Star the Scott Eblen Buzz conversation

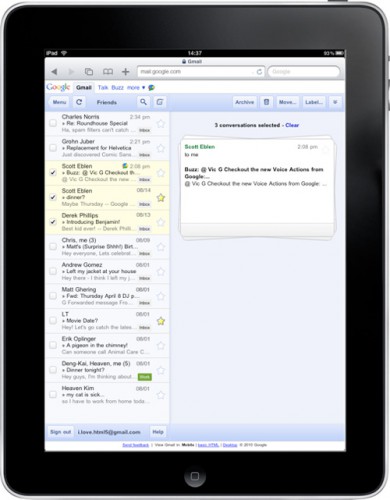click(161, 173)
